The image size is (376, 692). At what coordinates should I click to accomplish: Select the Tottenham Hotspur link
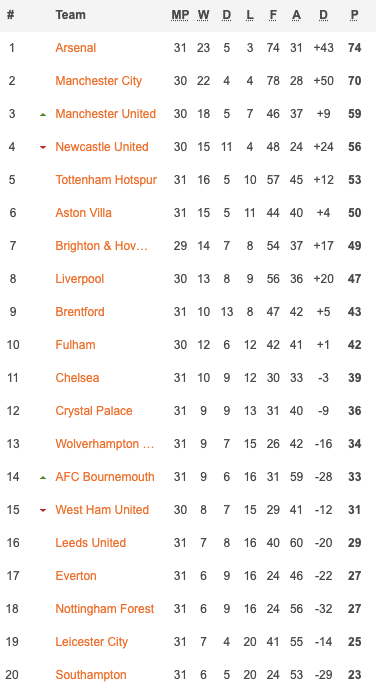click(106, 180)
